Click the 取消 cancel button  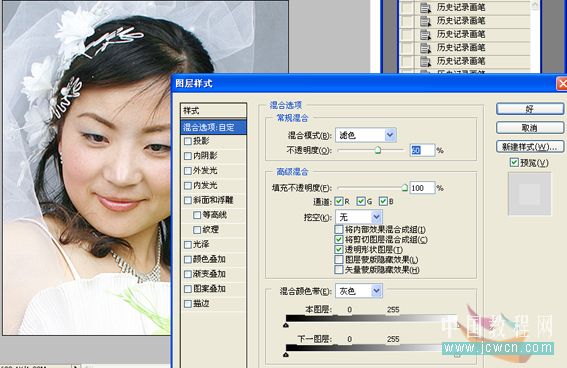pyautogui.click(x=530, y=128)
